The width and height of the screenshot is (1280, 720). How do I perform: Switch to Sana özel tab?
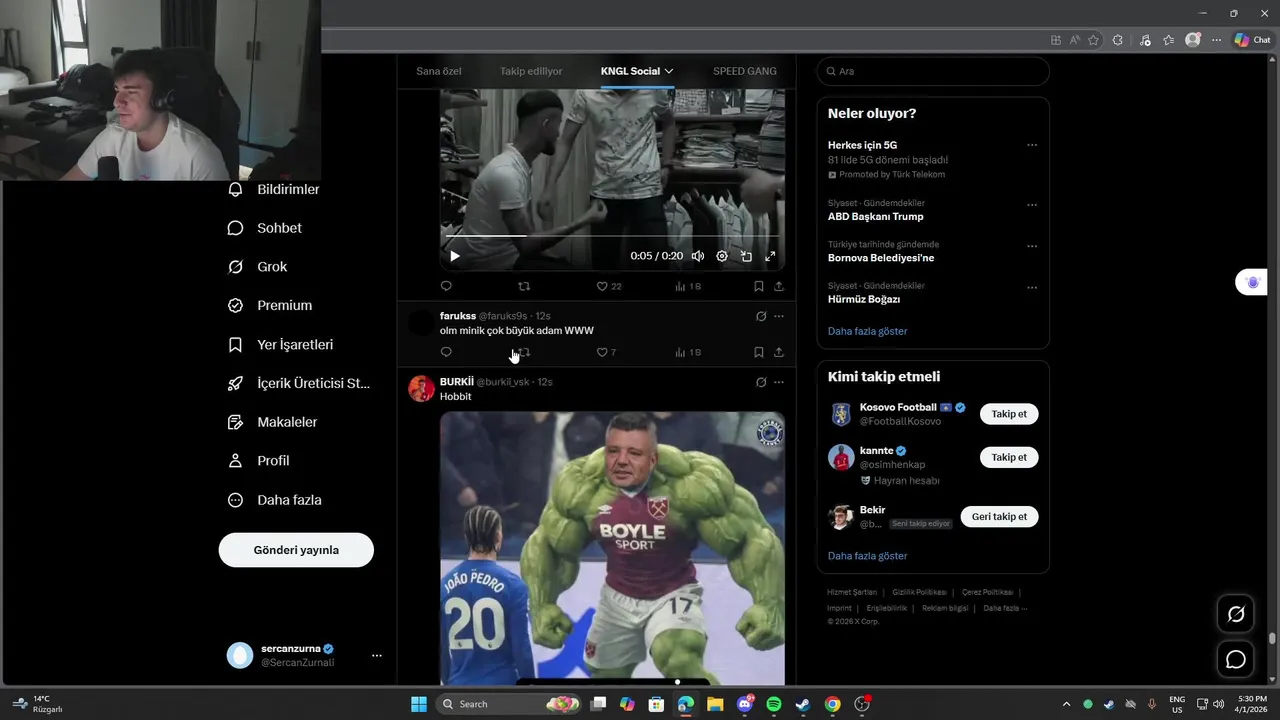439,71
